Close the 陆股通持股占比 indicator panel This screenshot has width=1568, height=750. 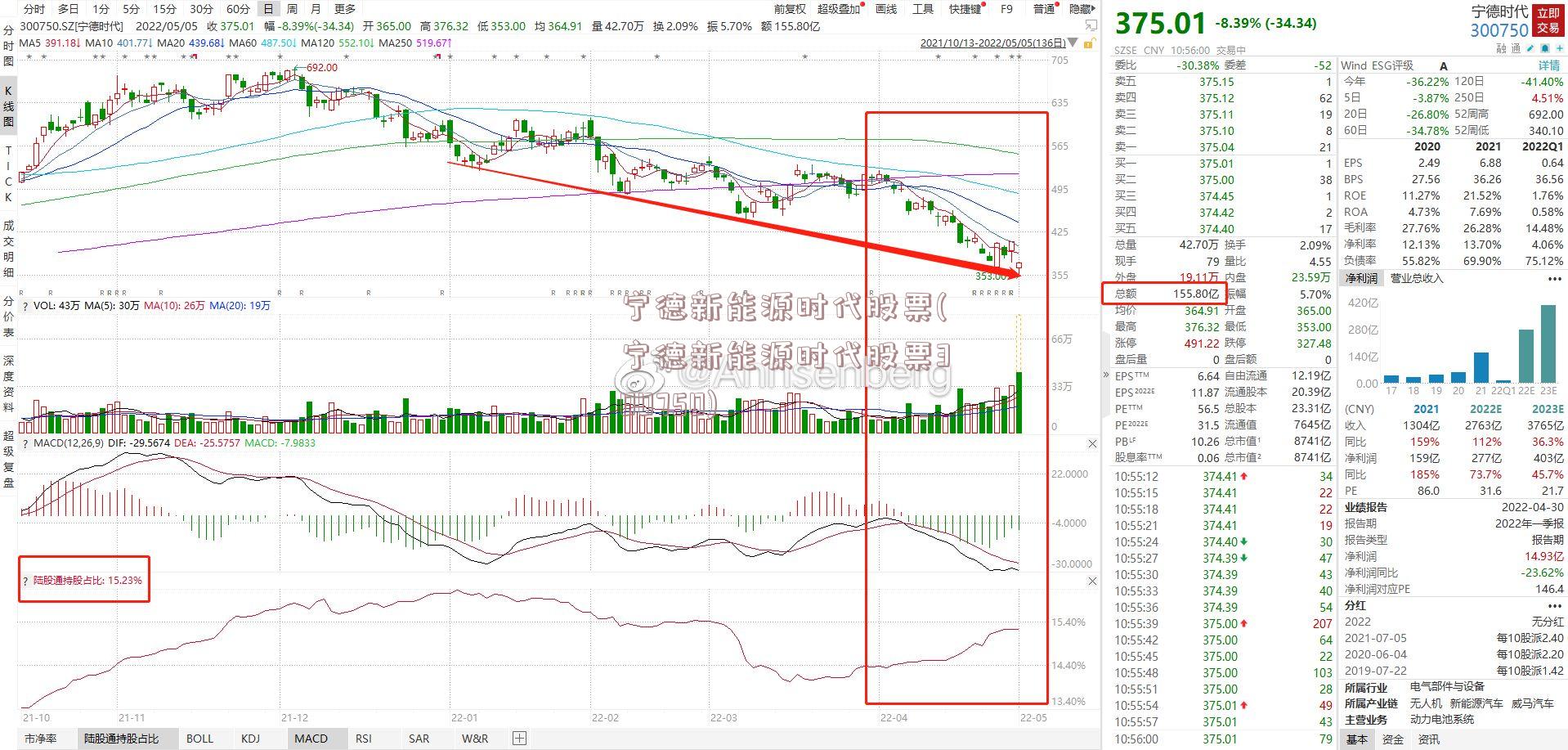(x=1092, y=581)
